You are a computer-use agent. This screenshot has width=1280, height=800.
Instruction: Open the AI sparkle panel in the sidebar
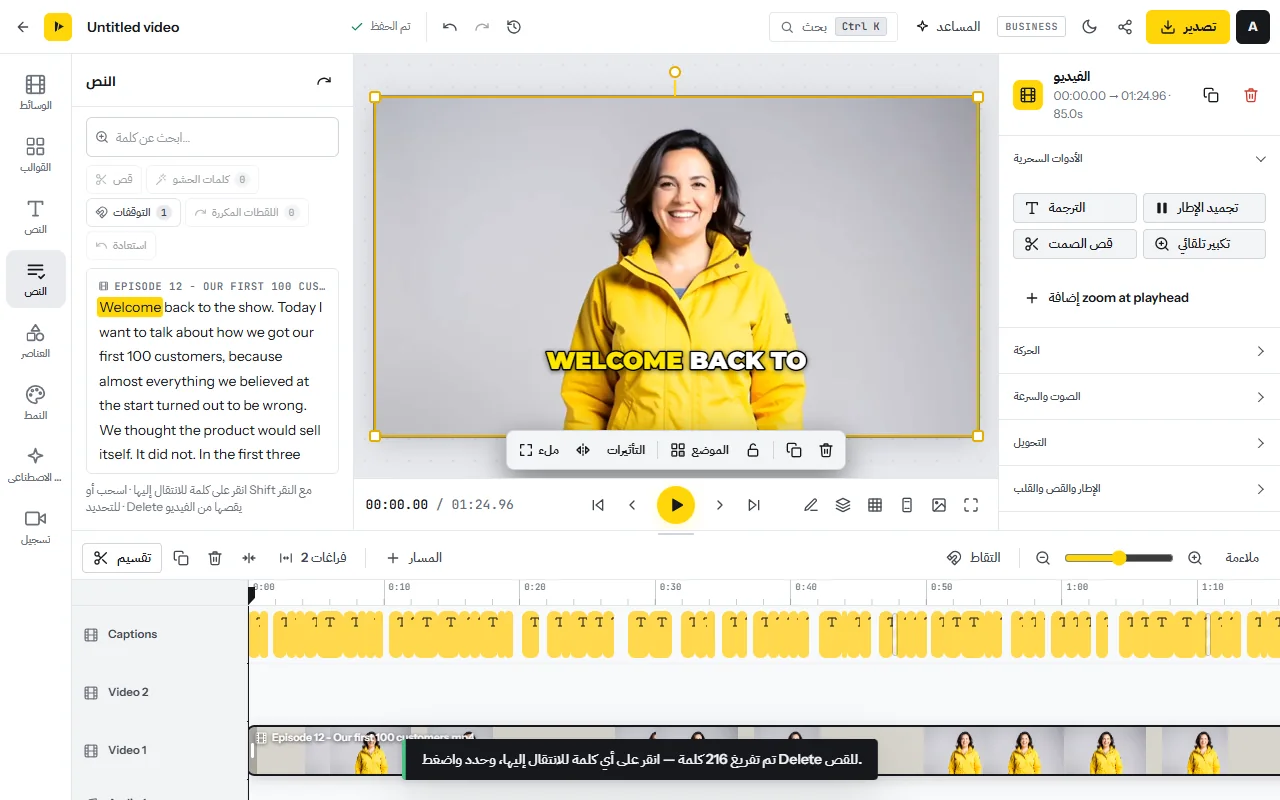click(36, 465)
